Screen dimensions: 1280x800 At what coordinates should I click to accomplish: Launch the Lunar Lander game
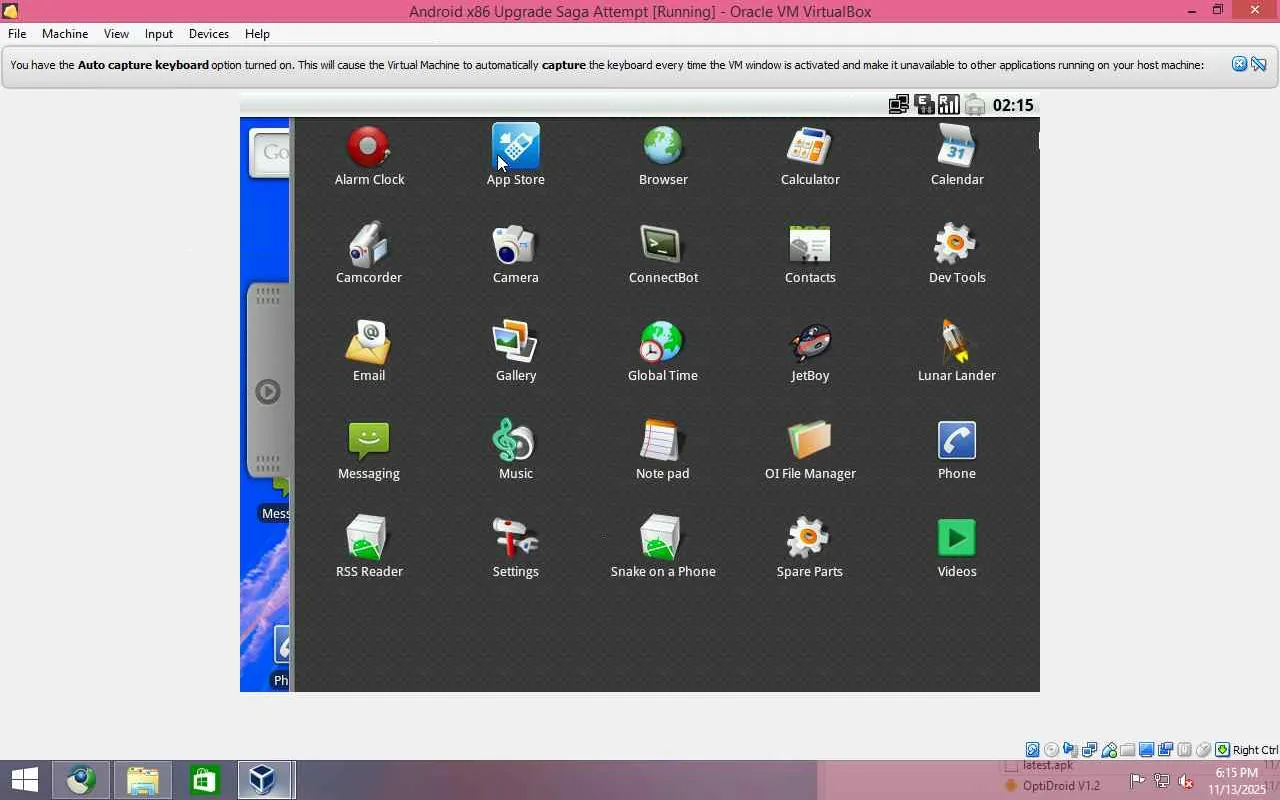pyautogui.click(x=957, y=352)
